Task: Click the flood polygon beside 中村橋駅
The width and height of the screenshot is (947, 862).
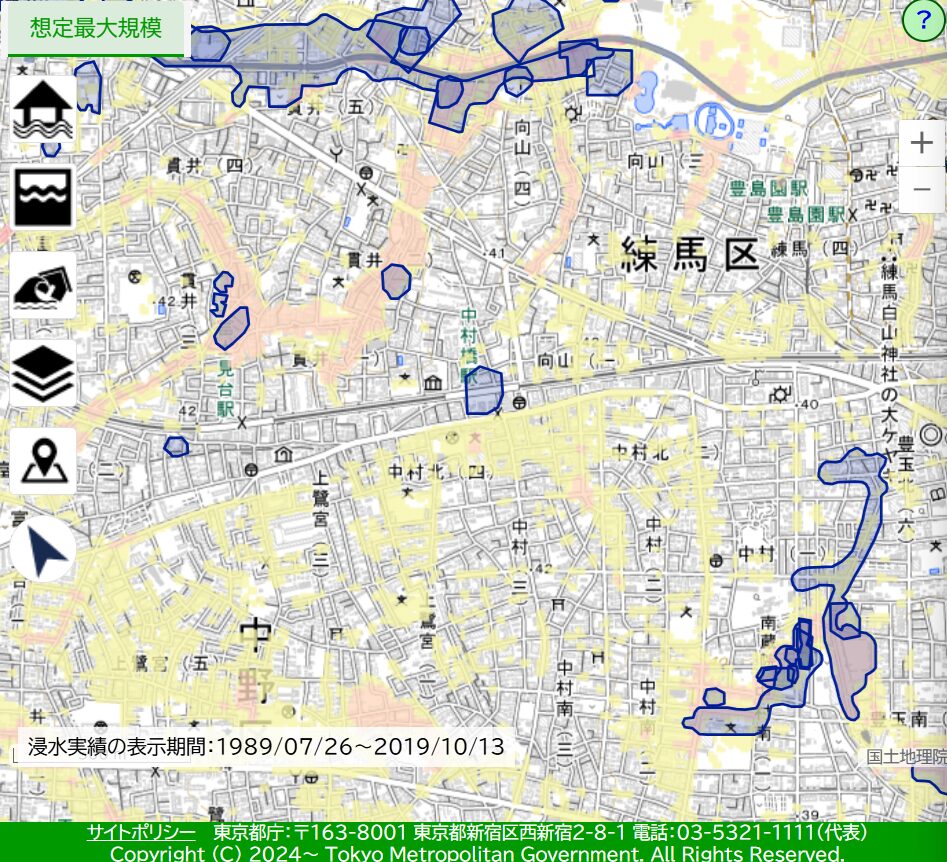Action: pos(485,391)
